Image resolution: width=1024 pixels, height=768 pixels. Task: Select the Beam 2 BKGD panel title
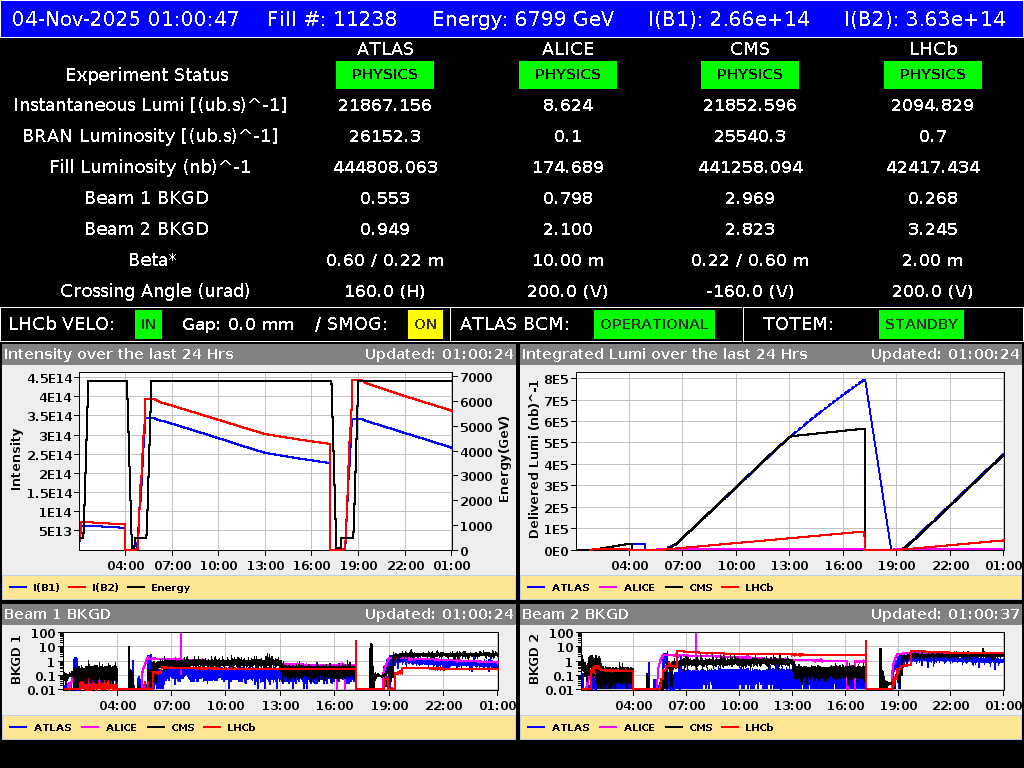click(578, 615)
